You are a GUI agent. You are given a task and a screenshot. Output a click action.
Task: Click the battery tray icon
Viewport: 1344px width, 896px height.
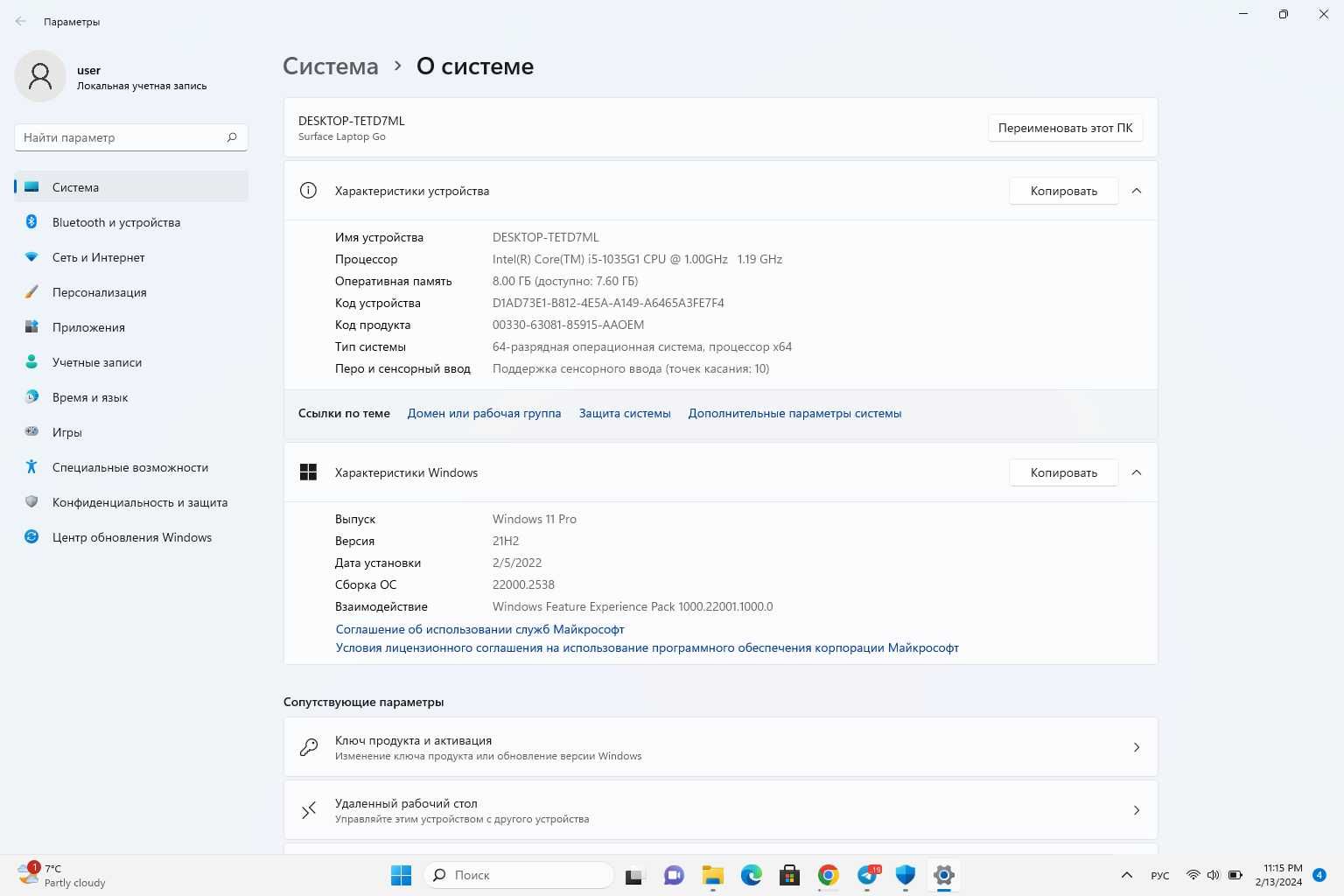1235,875
